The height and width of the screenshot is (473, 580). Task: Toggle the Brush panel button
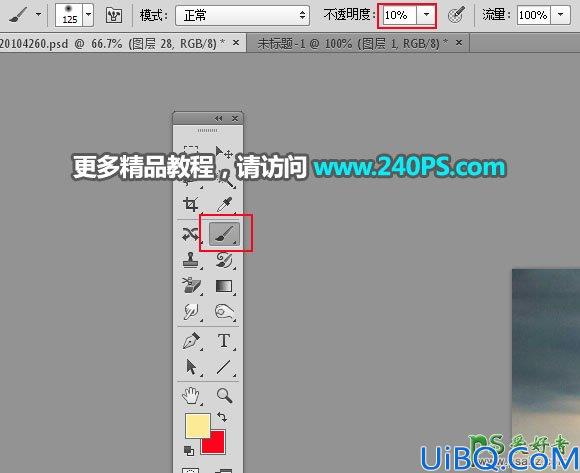[x=114, y=15]
